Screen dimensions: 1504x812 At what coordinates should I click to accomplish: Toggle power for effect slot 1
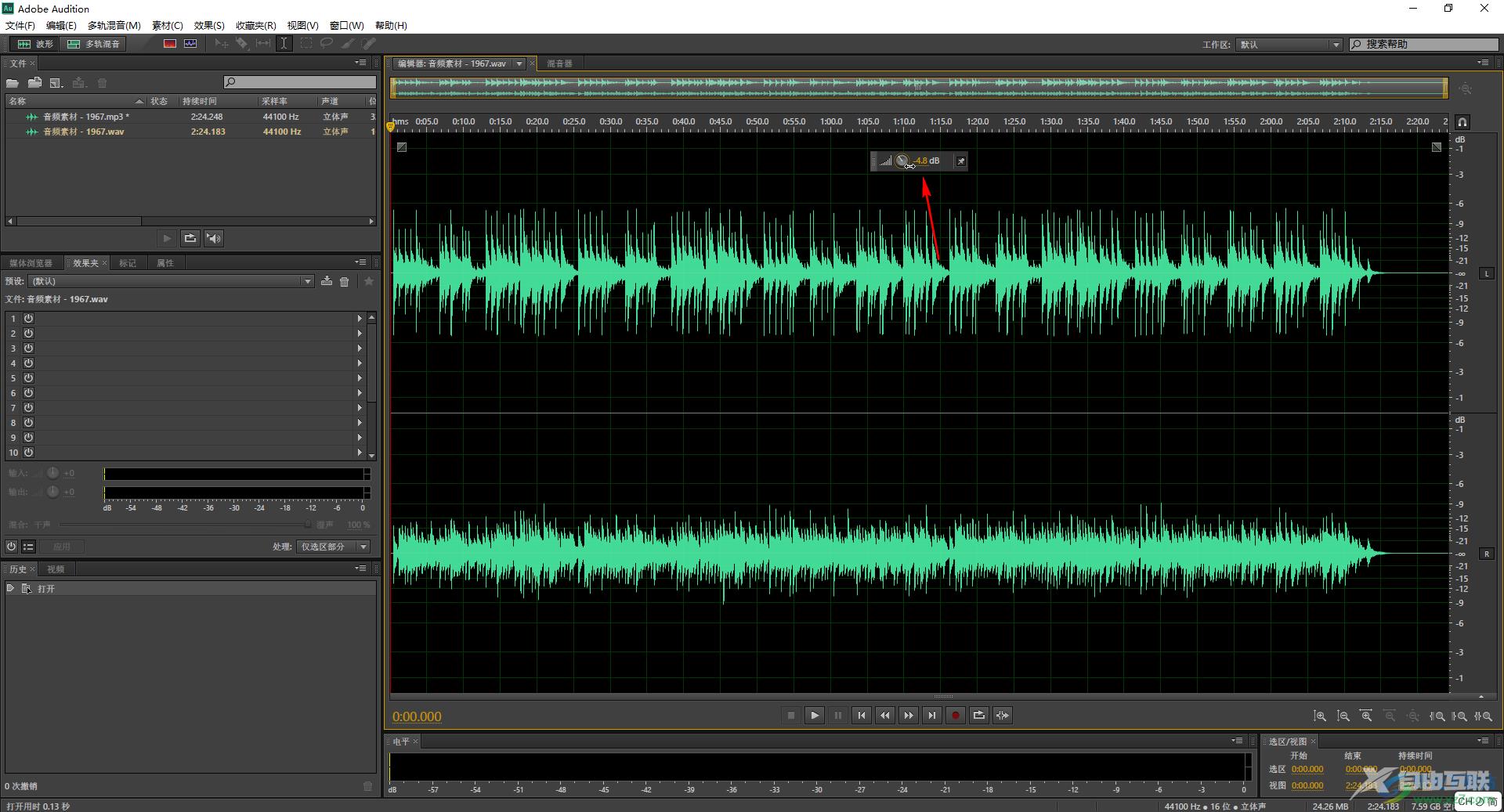click(x=28, y=319)
